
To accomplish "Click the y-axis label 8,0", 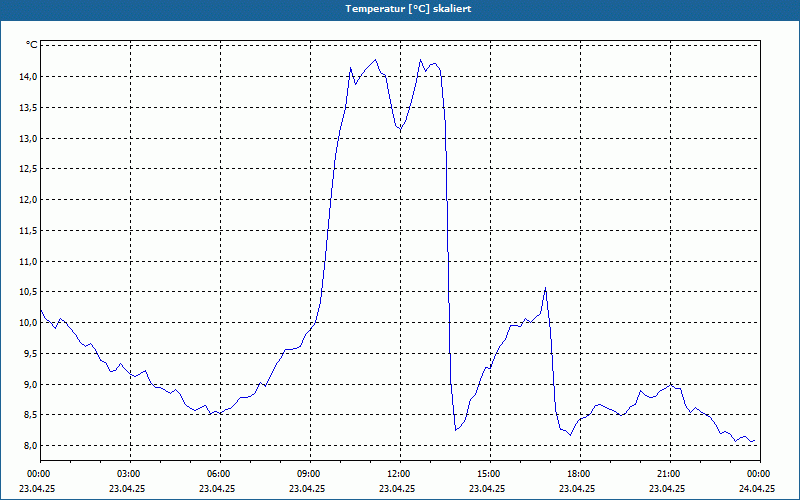I will pyautogui.click(x=30, y=445).
